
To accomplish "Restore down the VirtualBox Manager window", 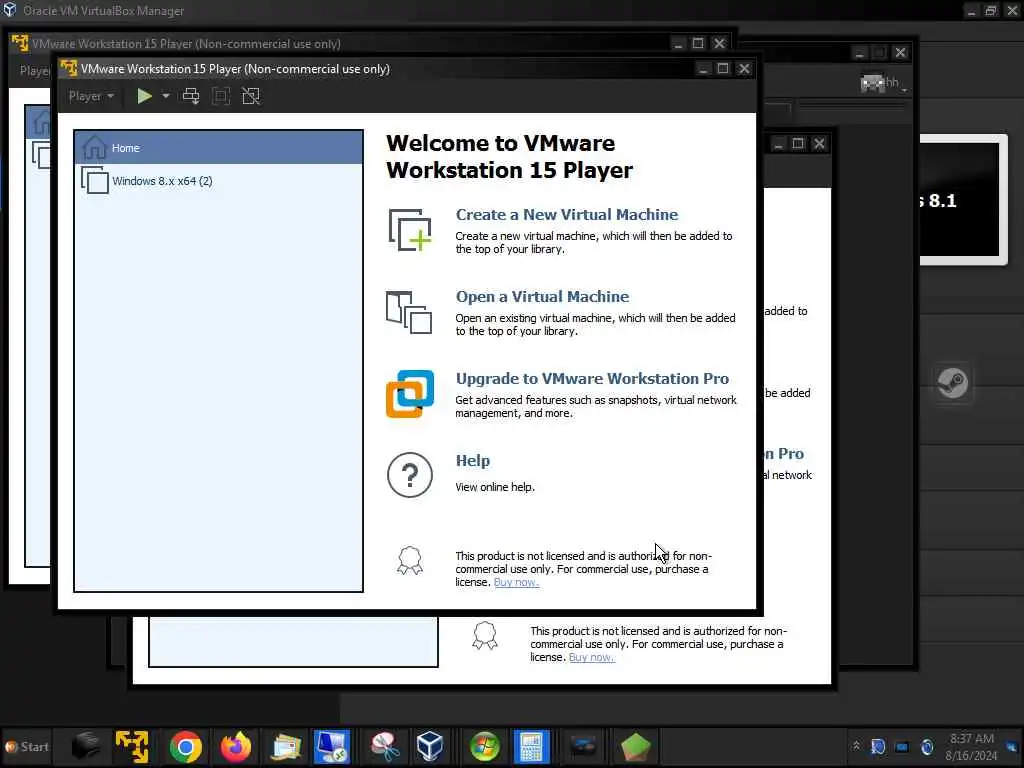I will [x=991, y=10].
